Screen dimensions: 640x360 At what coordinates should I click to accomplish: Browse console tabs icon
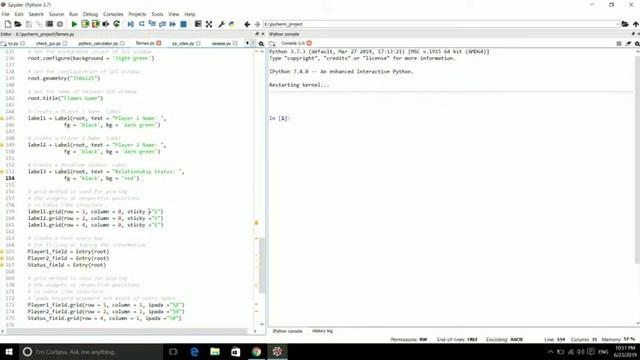272,43
